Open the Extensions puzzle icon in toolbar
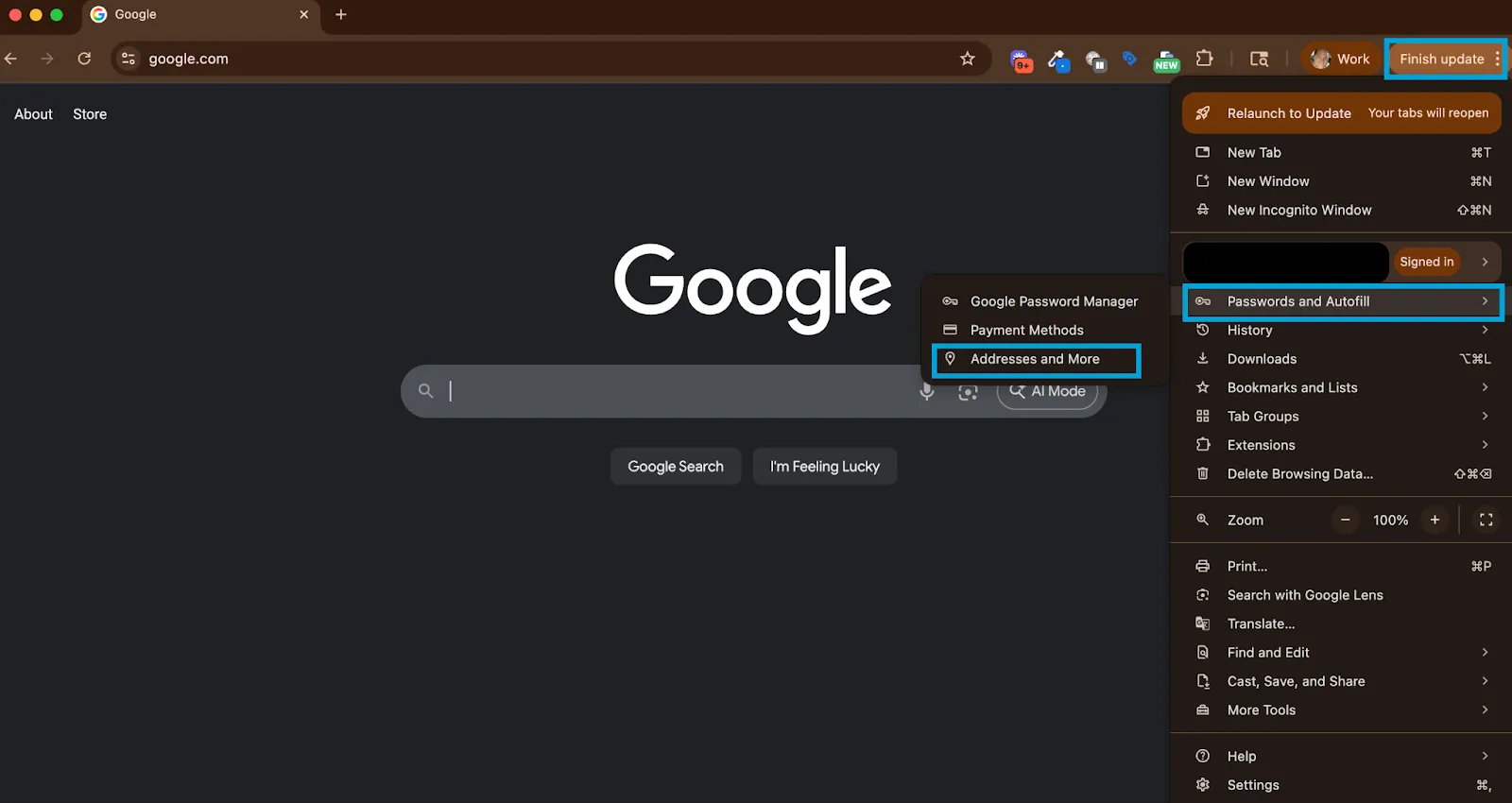 (1204, 59)
